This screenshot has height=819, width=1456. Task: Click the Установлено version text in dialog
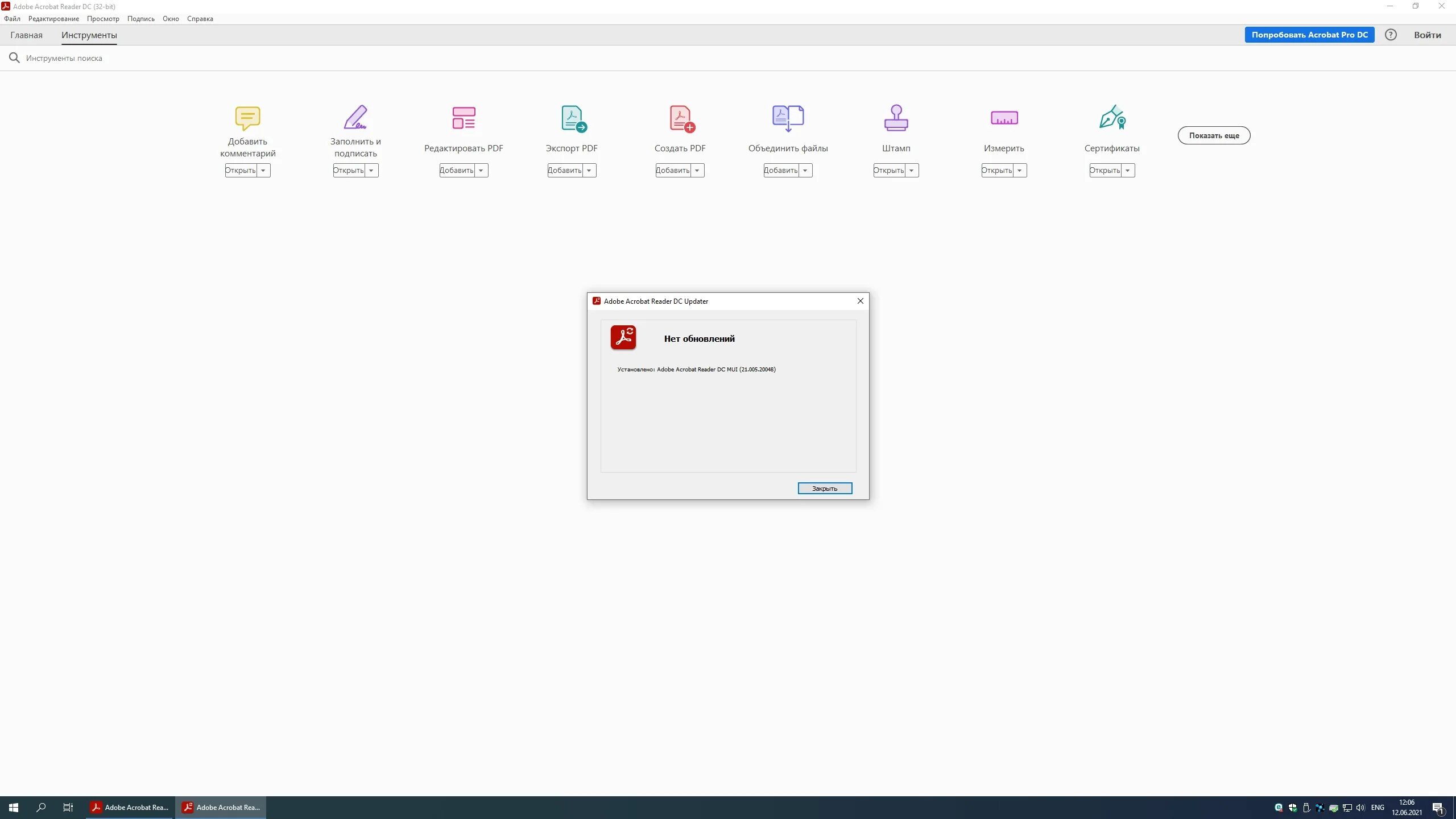pos(696,370)
